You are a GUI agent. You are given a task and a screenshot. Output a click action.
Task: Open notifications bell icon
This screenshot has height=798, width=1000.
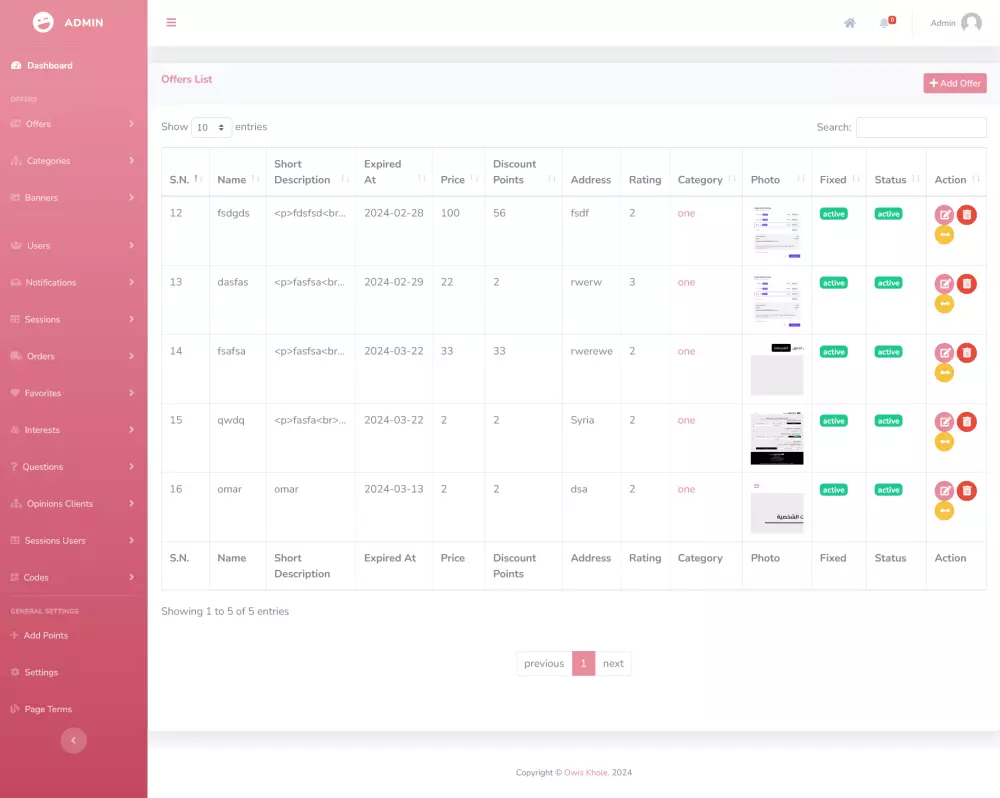[885, 23]
